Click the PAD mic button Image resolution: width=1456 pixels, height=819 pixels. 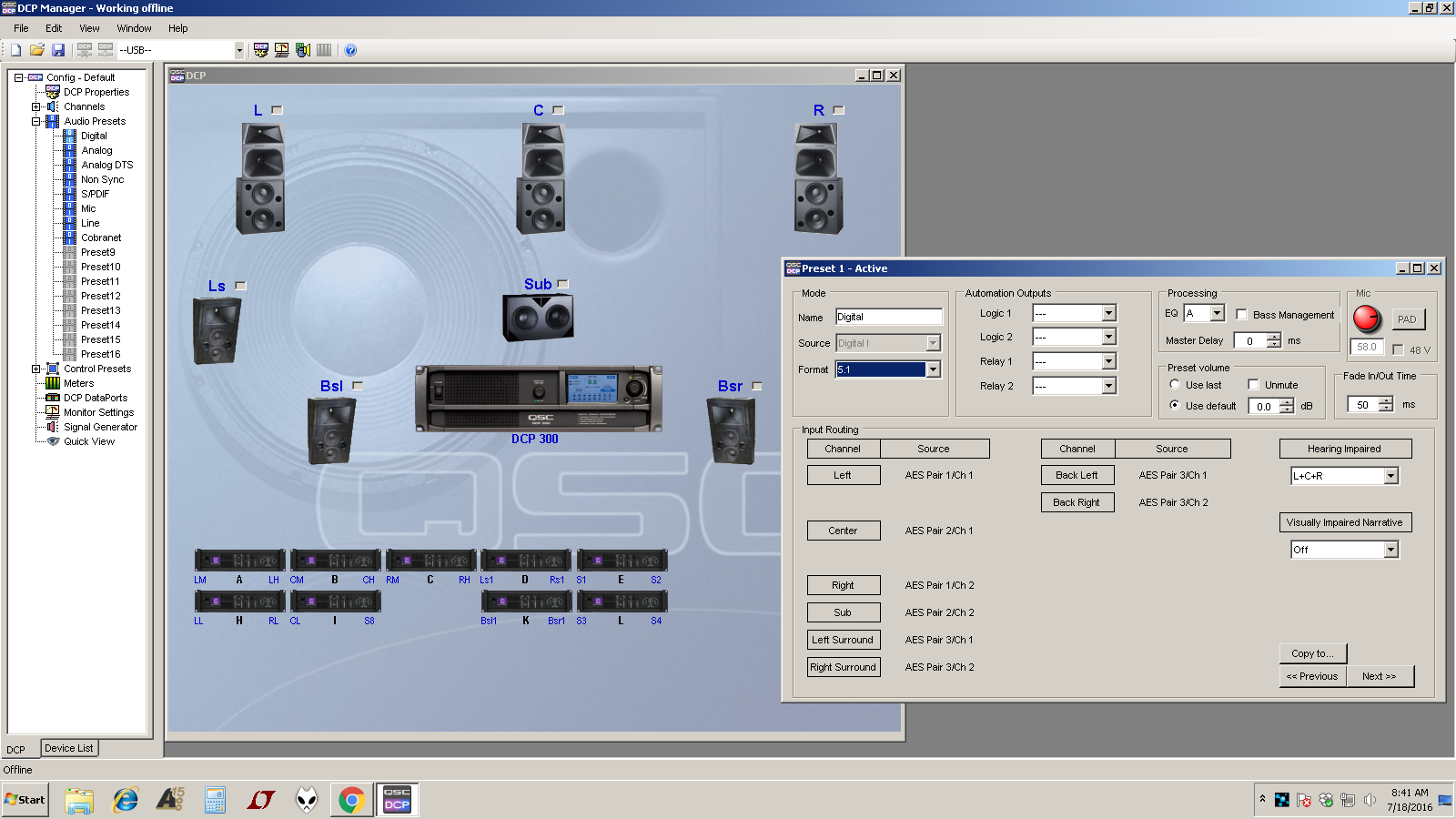tap(1407, 319)
